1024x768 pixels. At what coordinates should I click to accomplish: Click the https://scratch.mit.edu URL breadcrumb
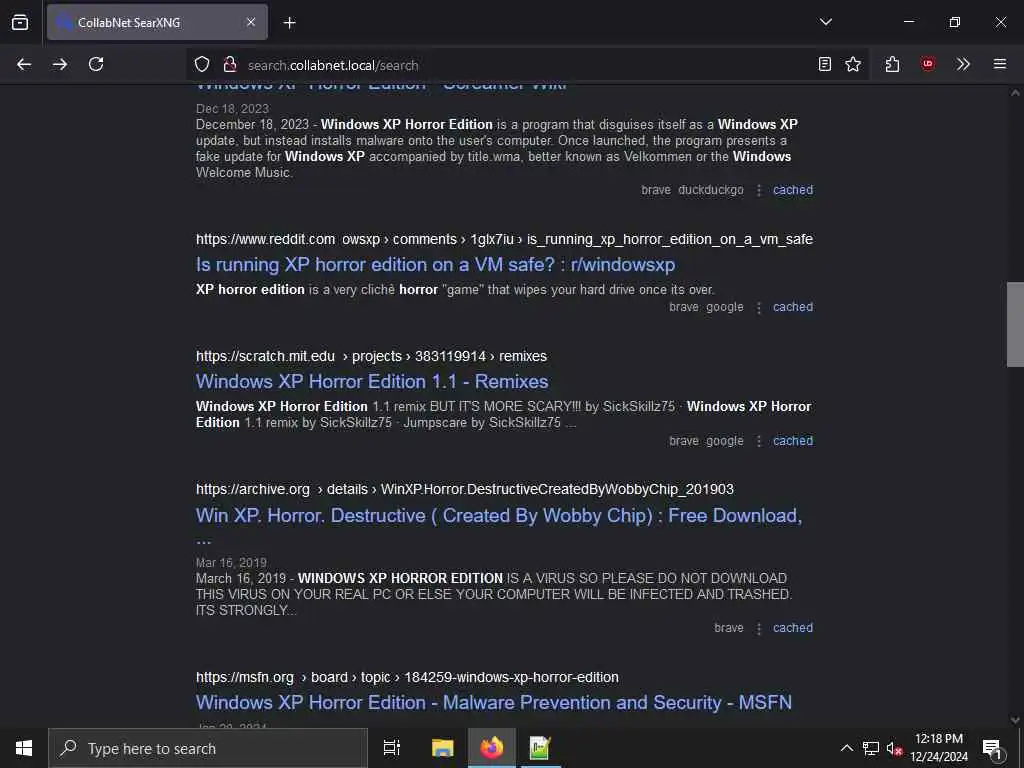pos(372,356)
